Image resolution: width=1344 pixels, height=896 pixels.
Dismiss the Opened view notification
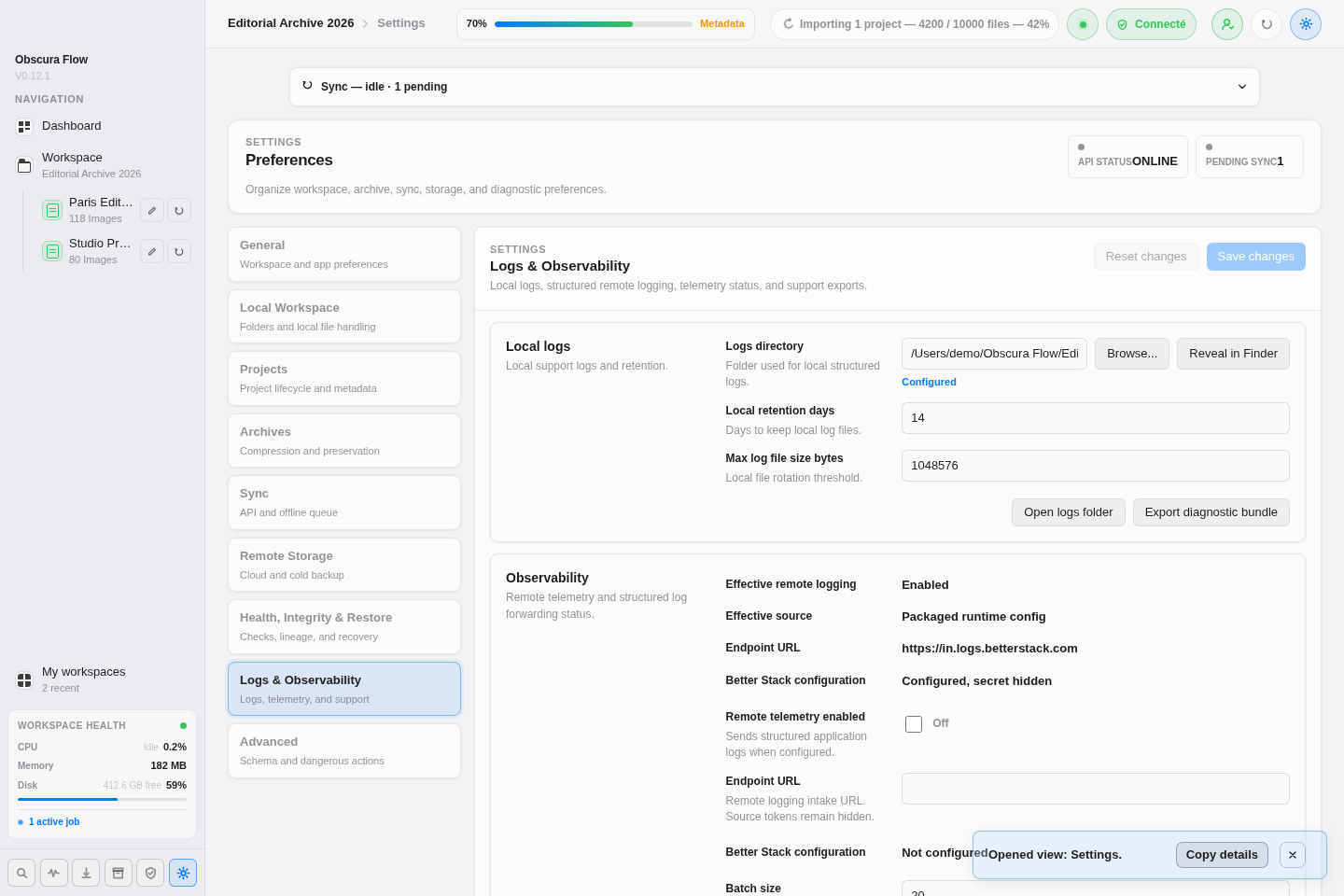tap(1293, 855)
